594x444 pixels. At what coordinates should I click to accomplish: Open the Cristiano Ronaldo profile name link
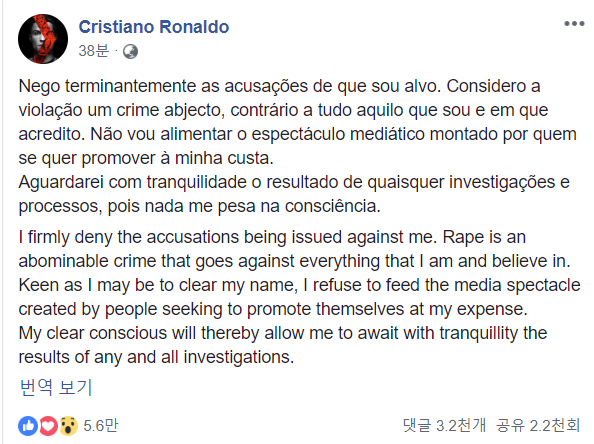pyautogui.click(x=154, y=27)
